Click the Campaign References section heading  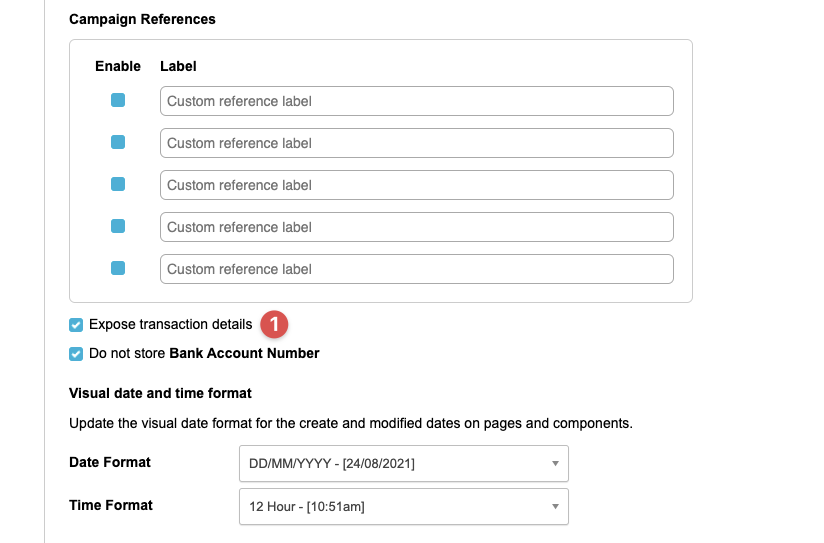142,19
